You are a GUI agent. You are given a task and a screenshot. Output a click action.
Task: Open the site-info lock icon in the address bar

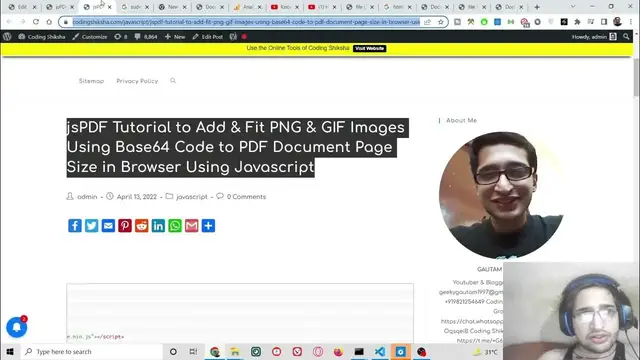pyautogui.click(x=66, y=22)
